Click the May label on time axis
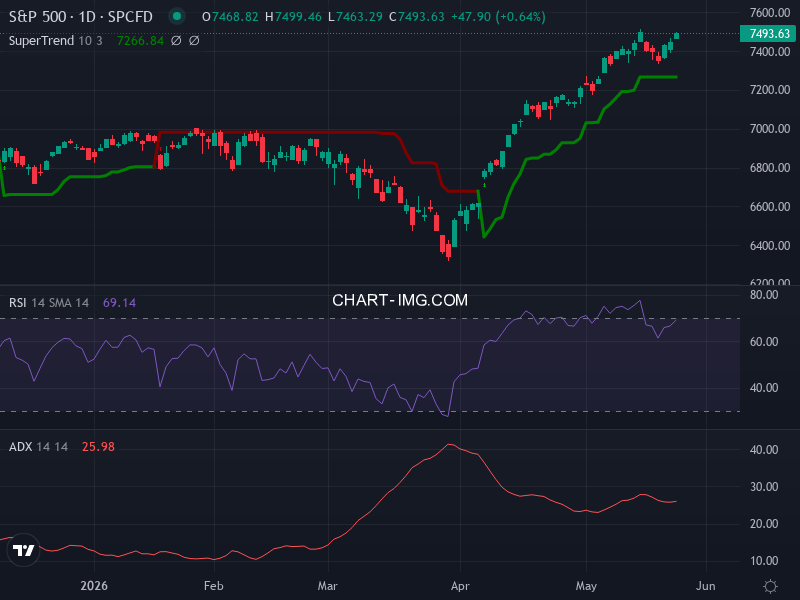800x600 pixels. tap(586, 586)
